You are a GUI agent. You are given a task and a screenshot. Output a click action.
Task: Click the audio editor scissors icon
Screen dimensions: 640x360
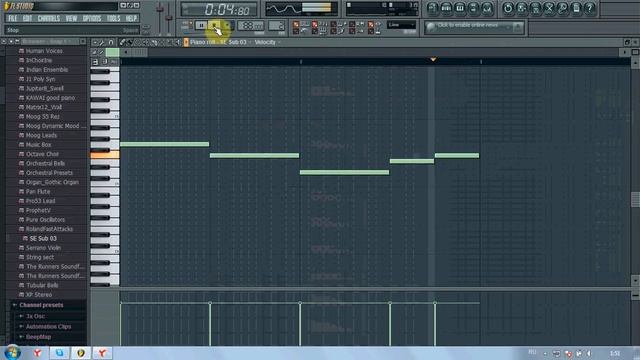point(549,8)
